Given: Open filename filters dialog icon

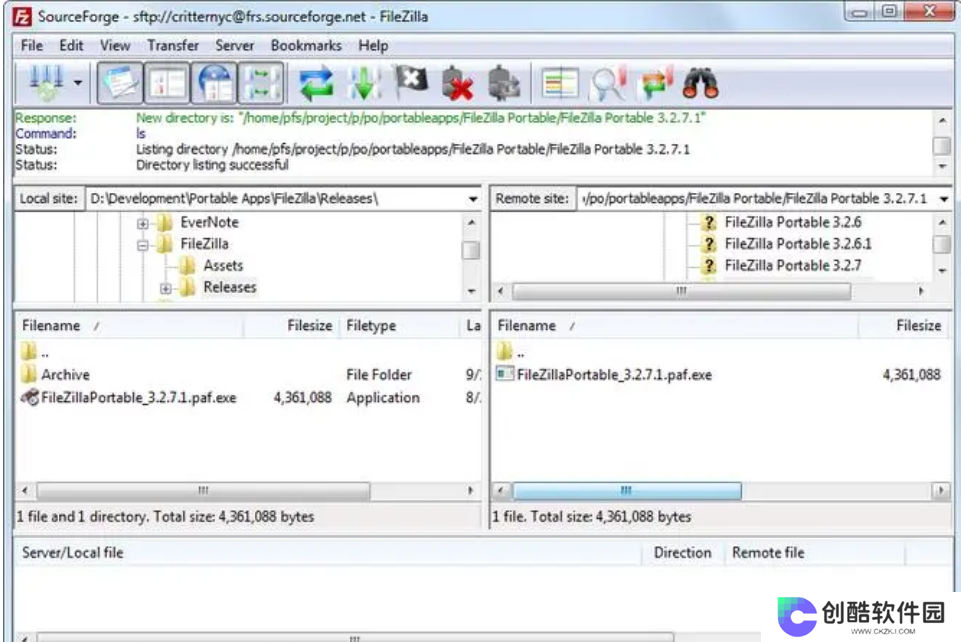Looking at the screenshot, I should [x=608, y=83].
